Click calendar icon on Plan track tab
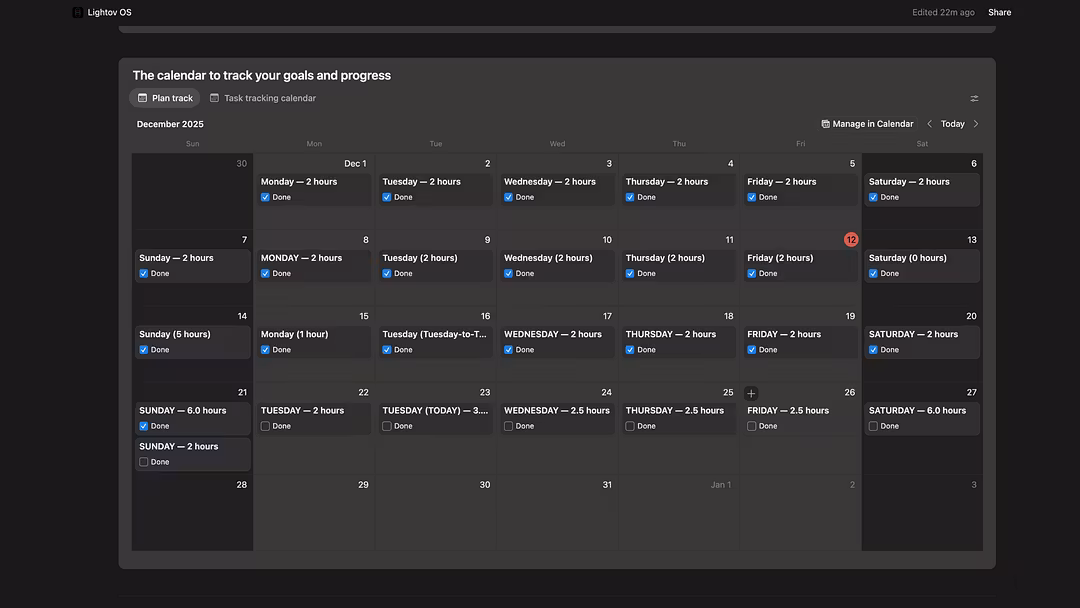 (x=142, y=98)
